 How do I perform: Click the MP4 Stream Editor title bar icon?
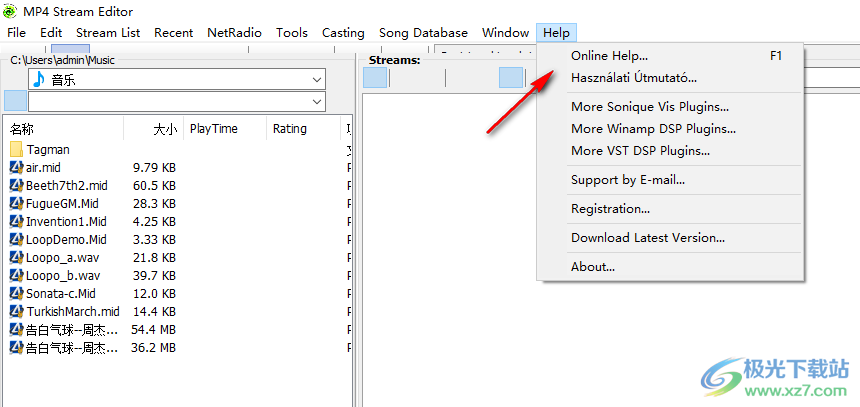pyautogui.click(x=10, y=10)
